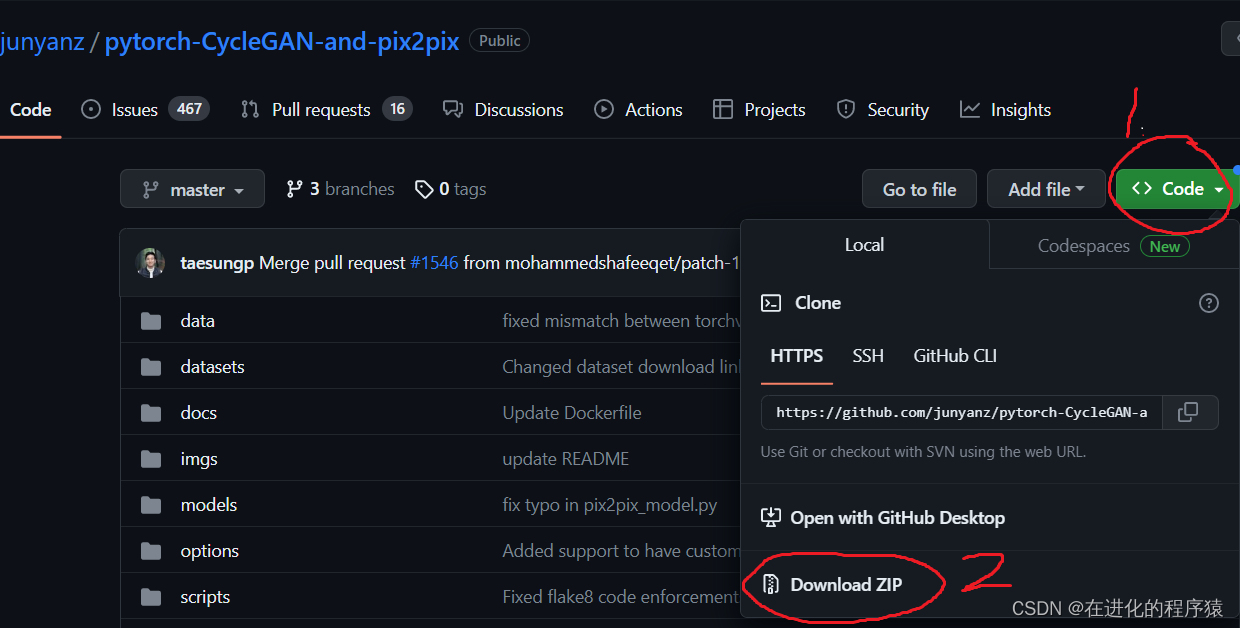Screen dimensions: 1240x628
Task: Open commit message 'update README'
Action: point(566,459)
